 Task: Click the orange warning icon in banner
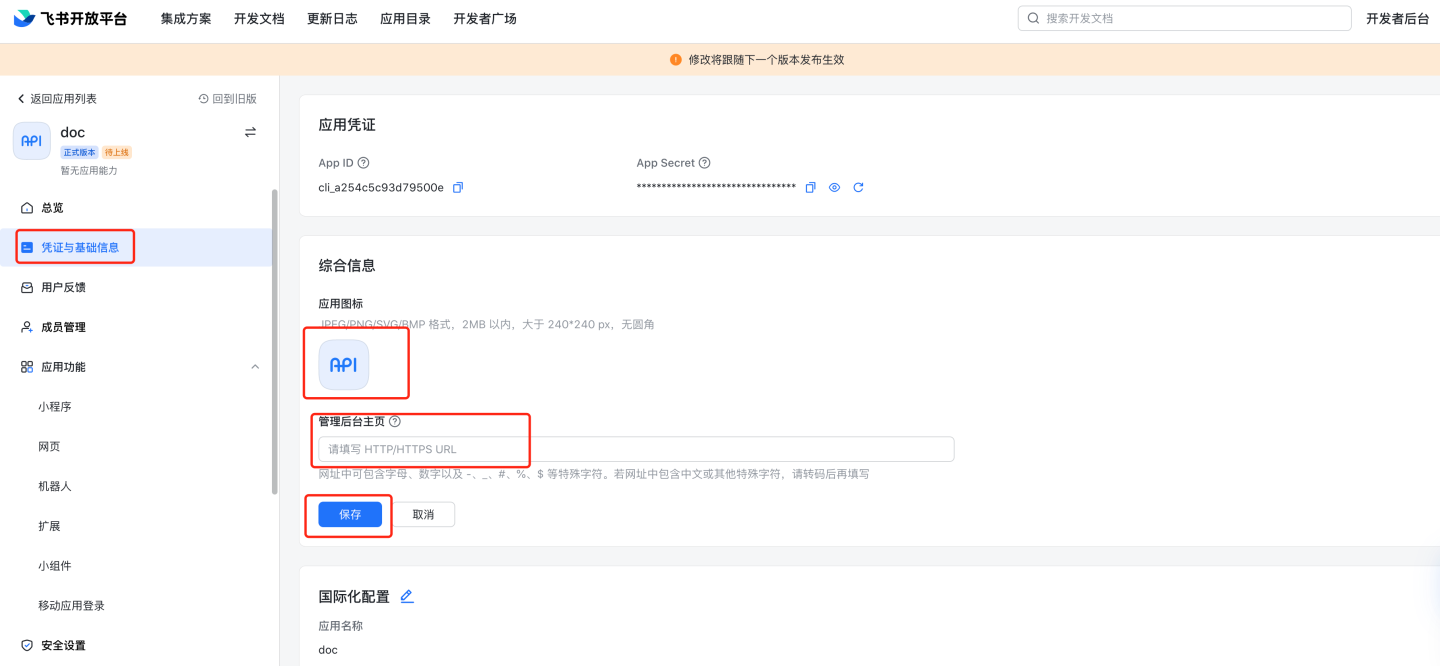pyautogui.click(x=676, y=60)
